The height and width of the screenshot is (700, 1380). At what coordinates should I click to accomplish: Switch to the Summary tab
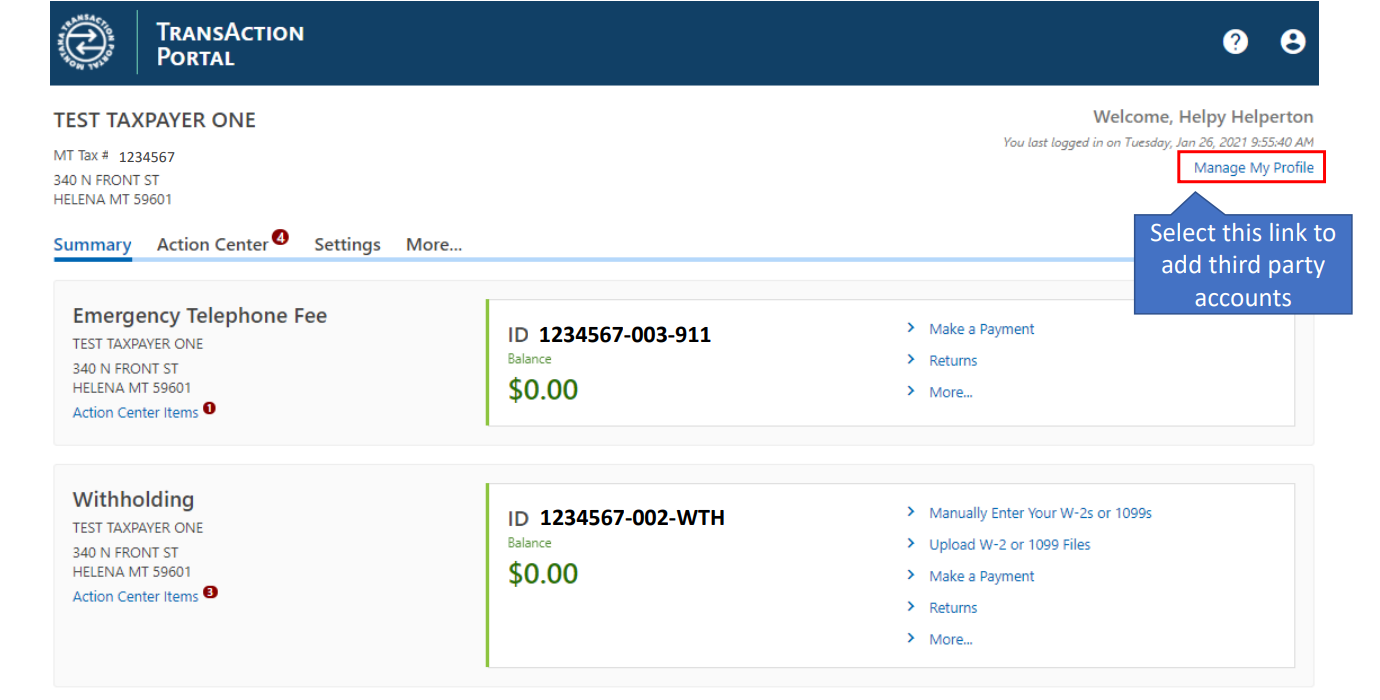click(92, 245)
